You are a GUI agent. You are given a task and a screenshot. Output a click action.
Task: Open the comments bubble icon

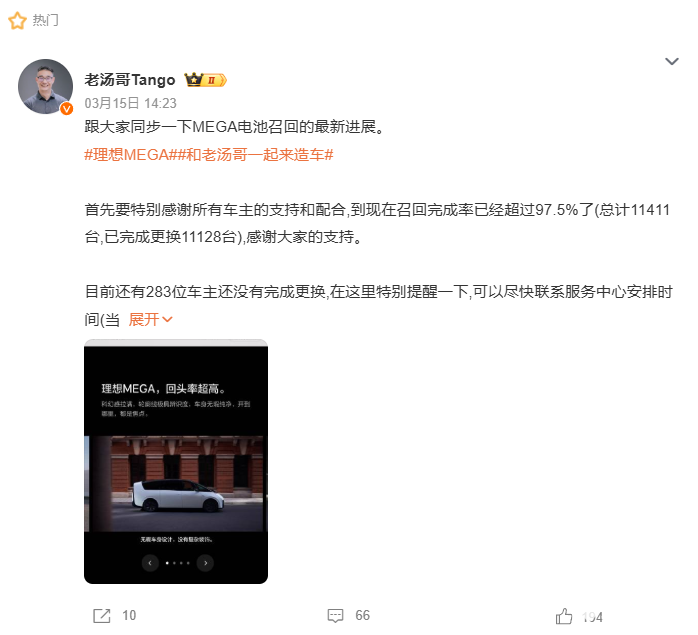[x=335, y=616]
